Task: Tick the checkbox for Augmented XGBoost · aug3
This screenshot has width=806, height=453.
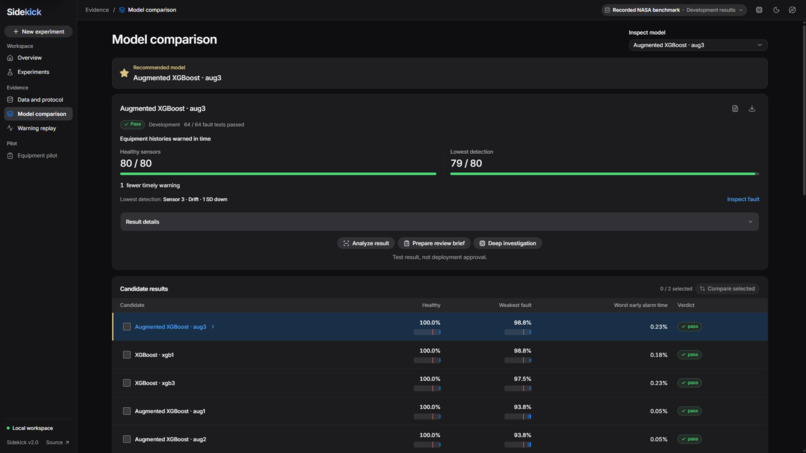Action: 126,327
